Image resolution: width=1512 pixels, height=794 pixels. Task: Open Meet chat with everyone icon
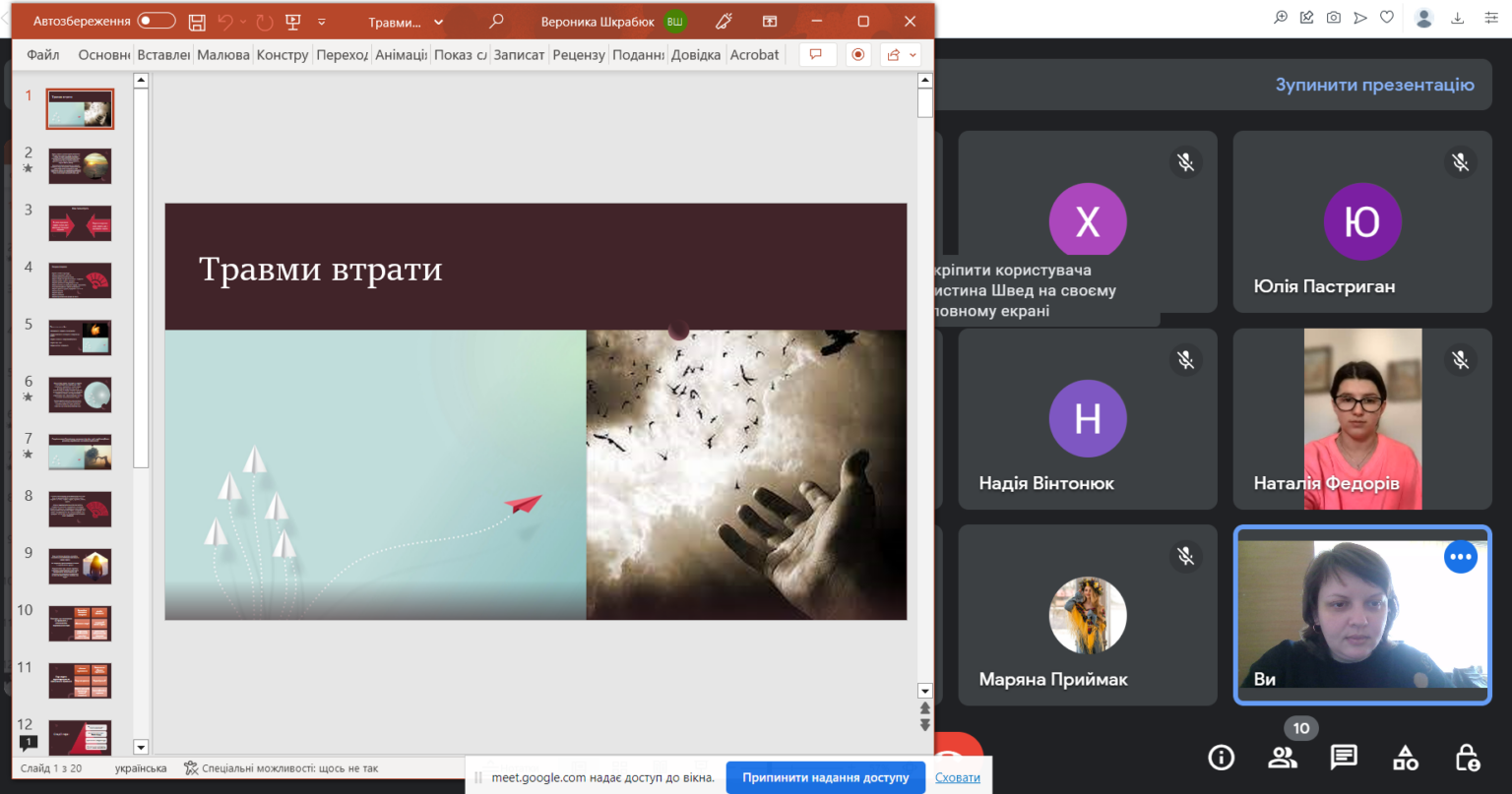1344,757
